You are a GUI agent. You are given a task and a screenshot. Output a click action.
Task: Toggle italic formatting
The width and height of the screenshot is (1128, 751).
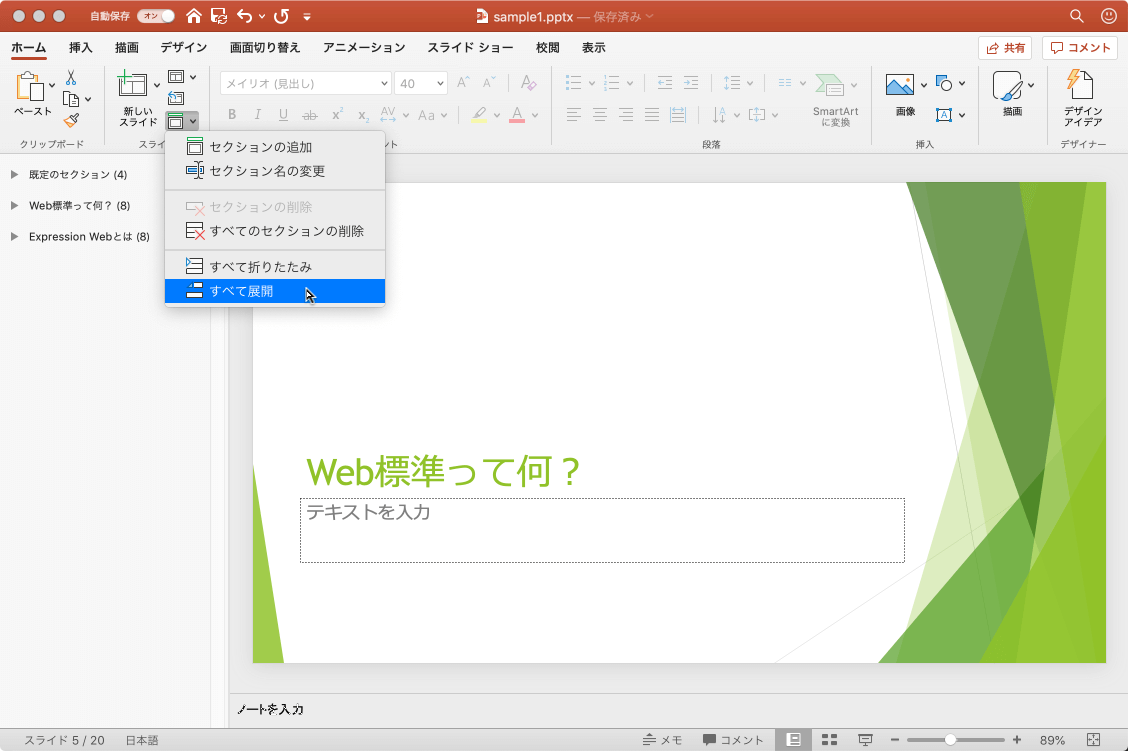click(258, 114)
